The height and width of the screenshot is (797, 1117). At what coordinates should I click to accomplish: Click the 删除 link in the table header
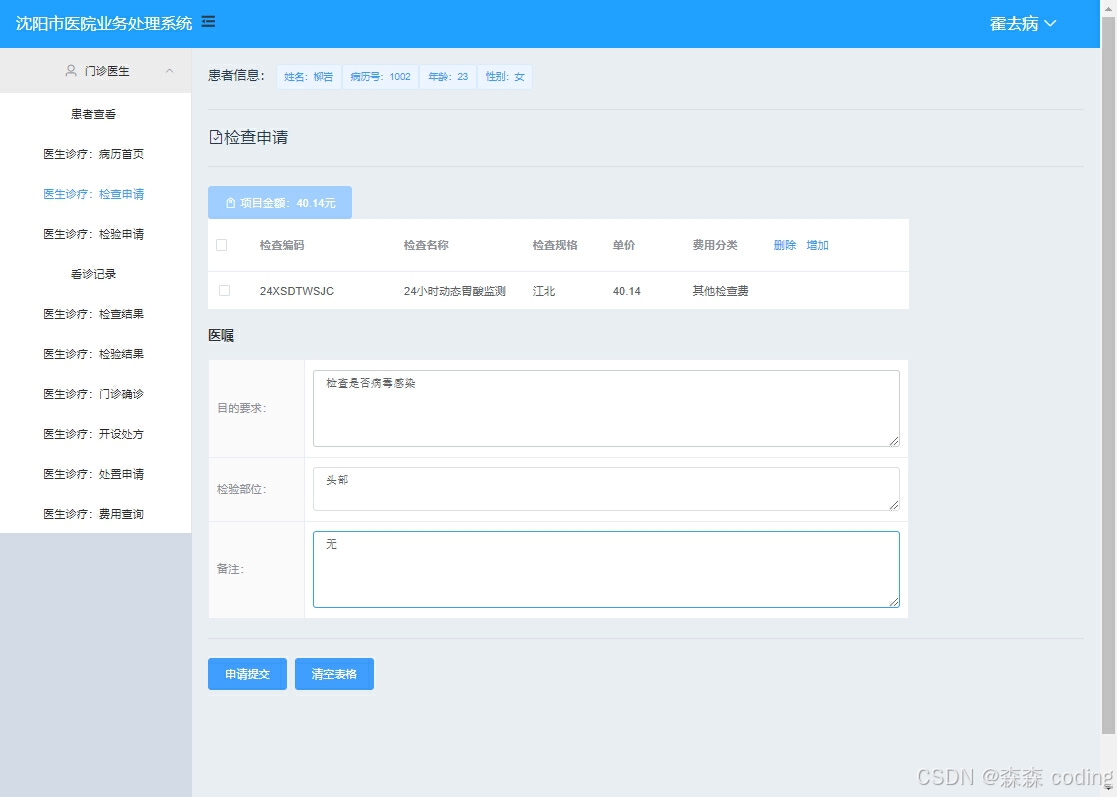[784, 244]
